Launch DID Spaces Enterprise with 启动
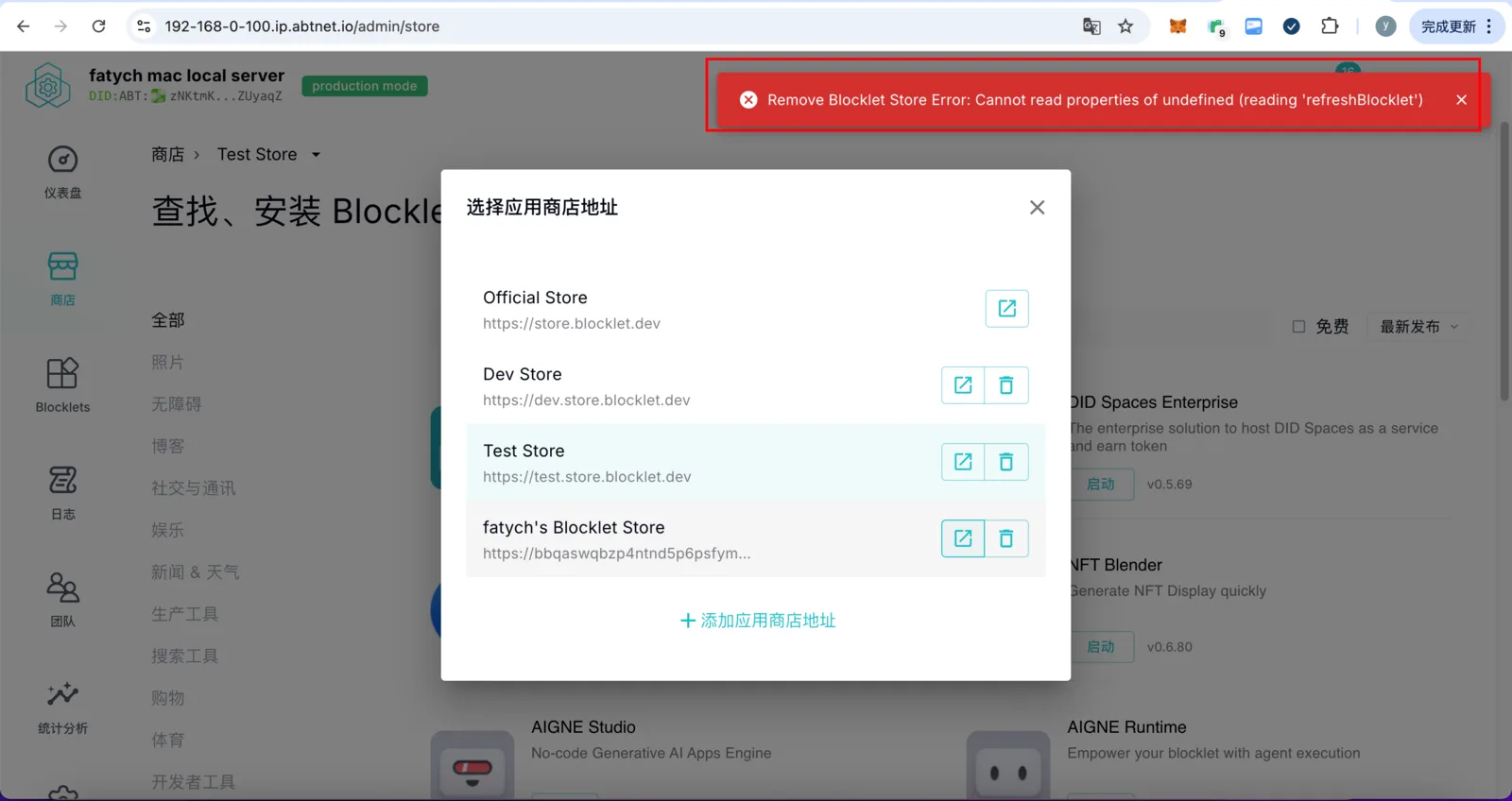 1101,485
